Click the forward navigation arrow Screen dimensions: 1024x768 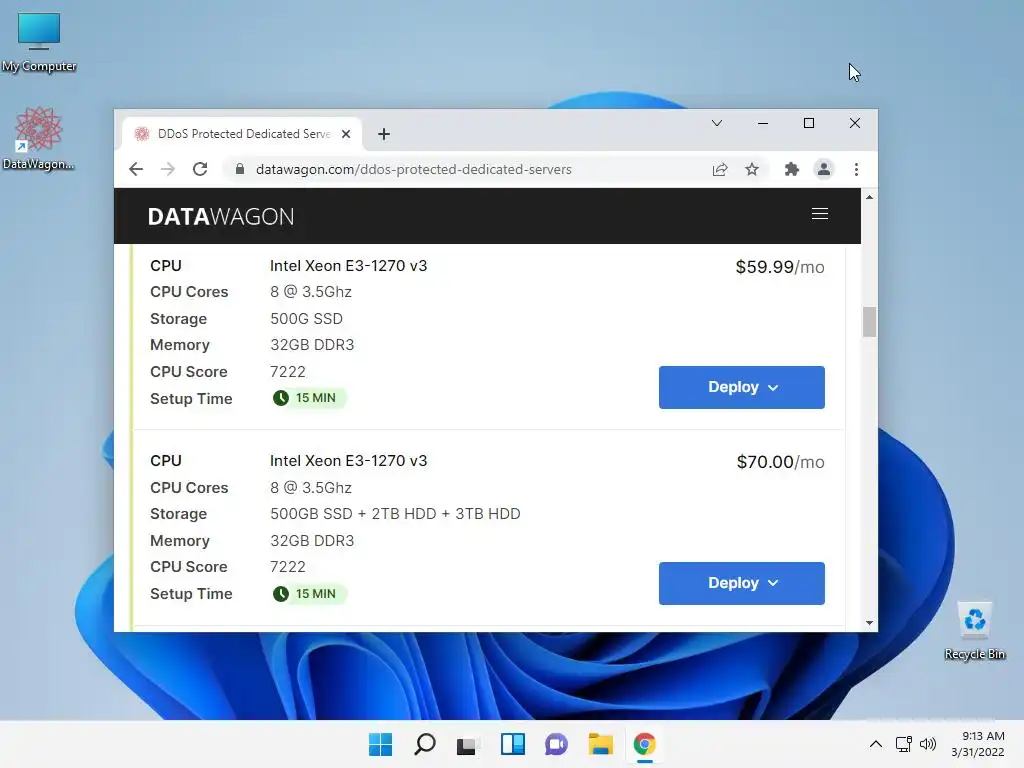tap(168, 169)
